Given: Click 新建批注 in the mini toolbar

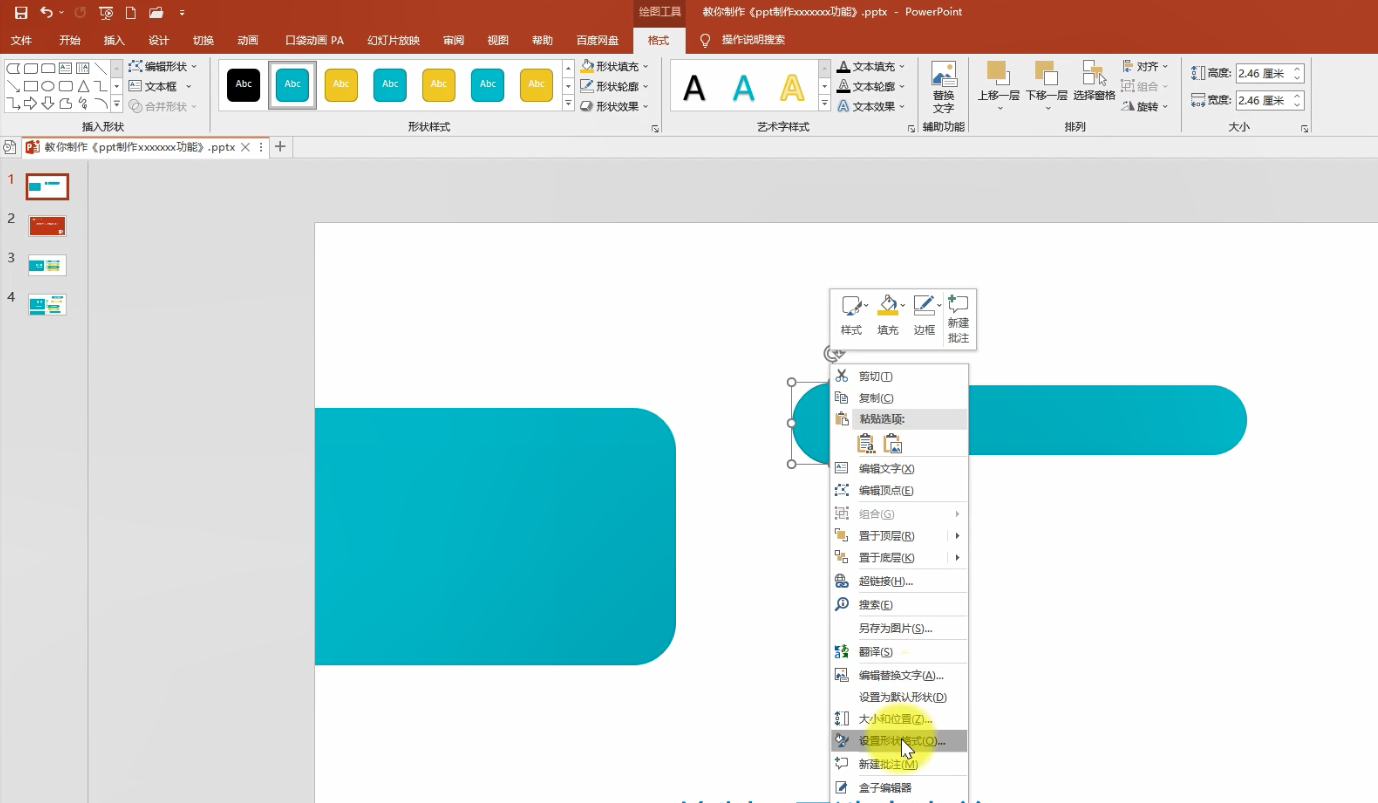Looking at the screenshot, I should click(x=958, y=317).
